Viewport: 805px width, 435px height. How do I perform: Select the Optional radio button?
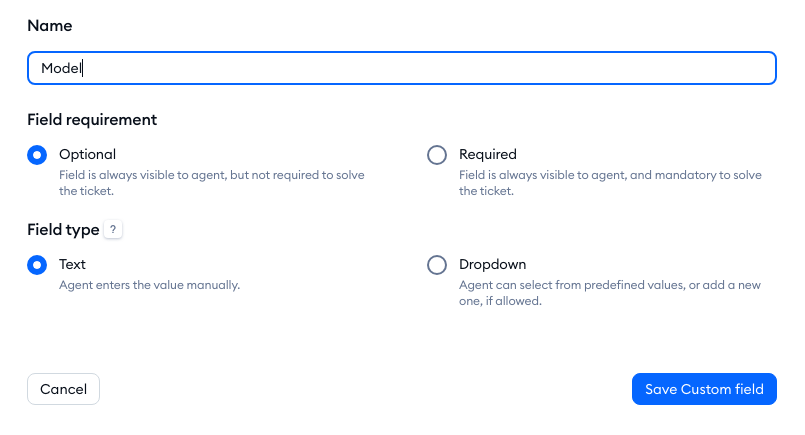(x=37, y=155)
